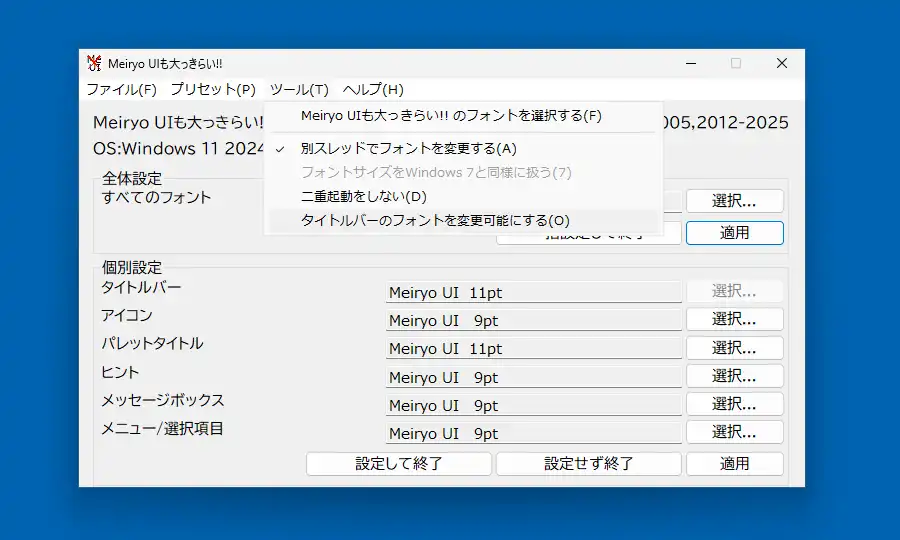Click the メニュー/選択項目 label
This screenshot has width=900, height=540.
pyautogui.click(x=162, y=428)
